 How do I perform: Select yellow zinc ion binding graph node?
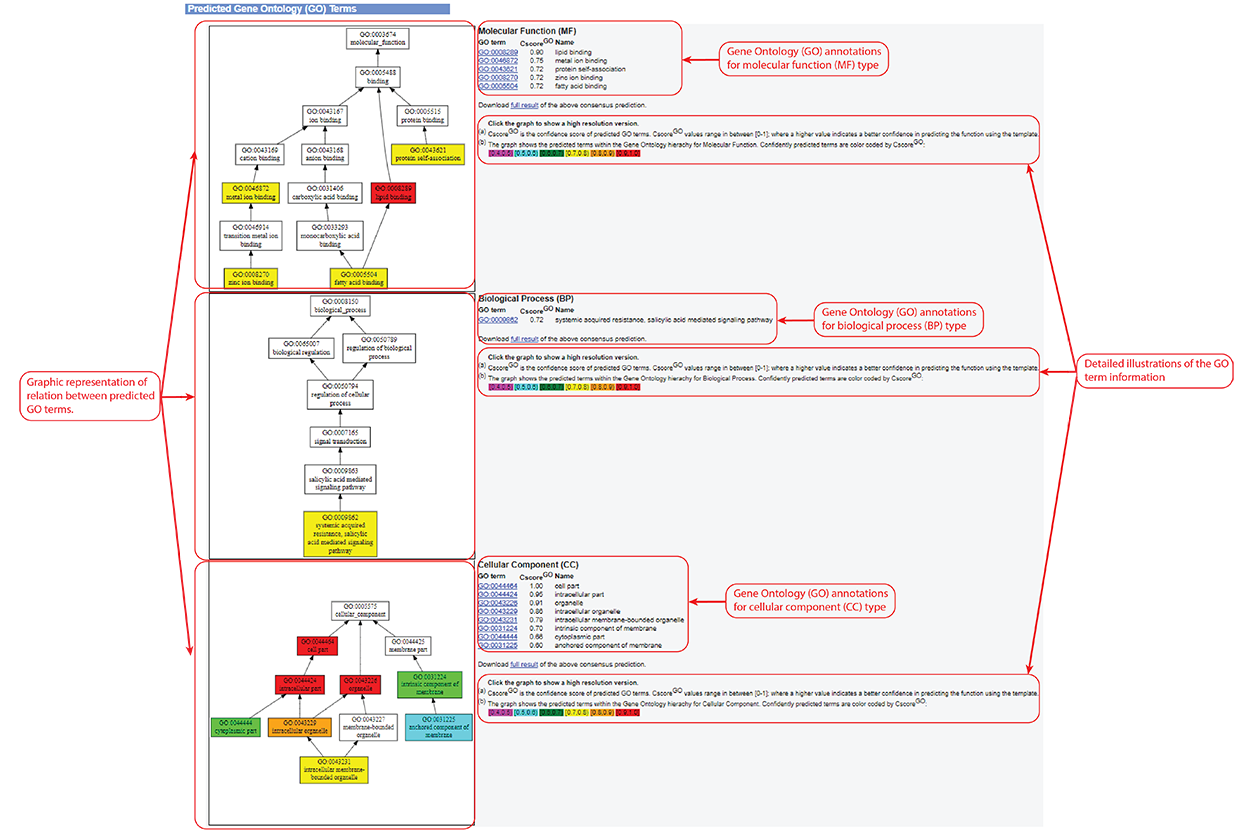pos(249,277)
